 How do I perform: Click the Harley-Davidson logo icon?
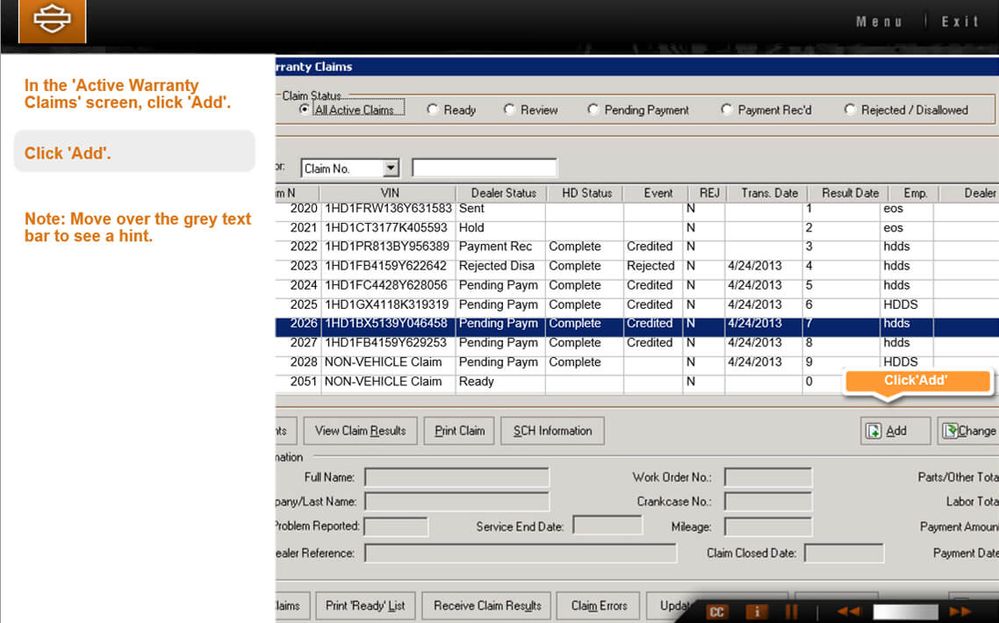(x=52, y=21)
